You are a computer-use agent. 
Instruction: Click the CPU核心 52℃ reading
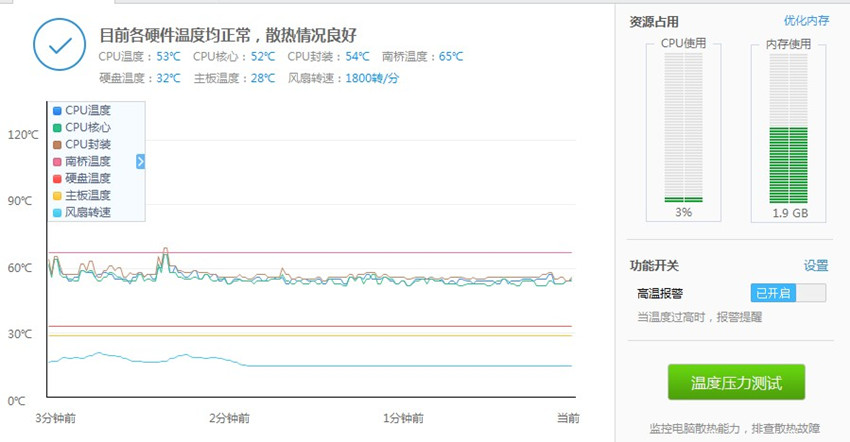tap(234, 56)
